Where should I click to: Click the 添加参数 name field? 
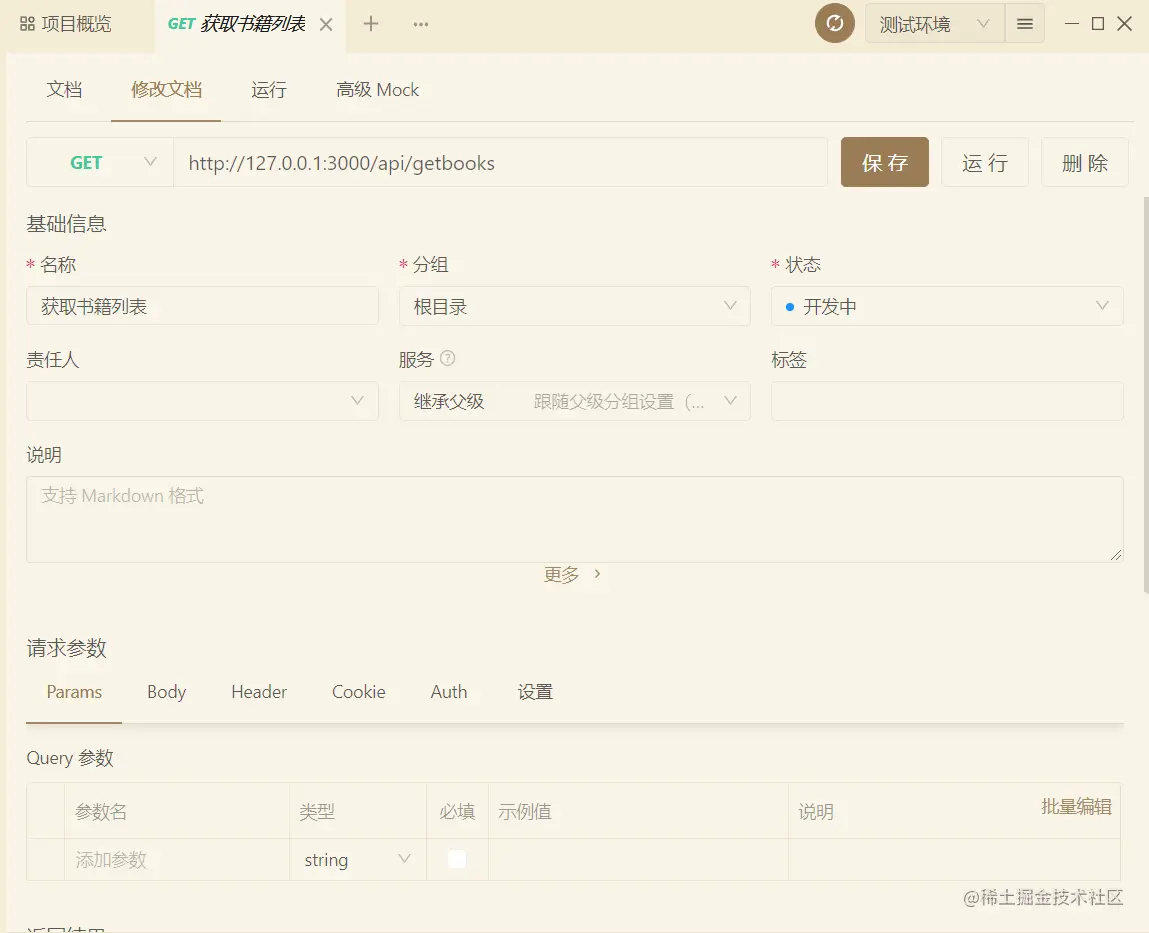177,859
